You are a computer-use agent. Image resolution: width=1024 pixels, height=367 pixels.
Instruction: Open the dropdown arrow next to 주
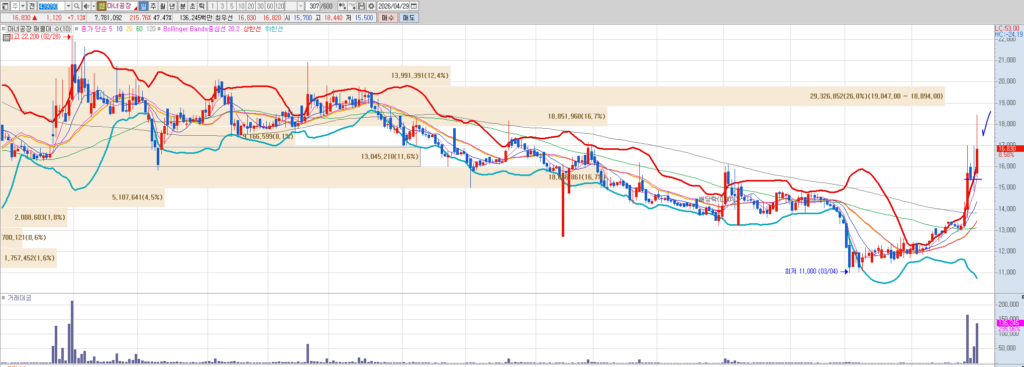pos(23,6)
